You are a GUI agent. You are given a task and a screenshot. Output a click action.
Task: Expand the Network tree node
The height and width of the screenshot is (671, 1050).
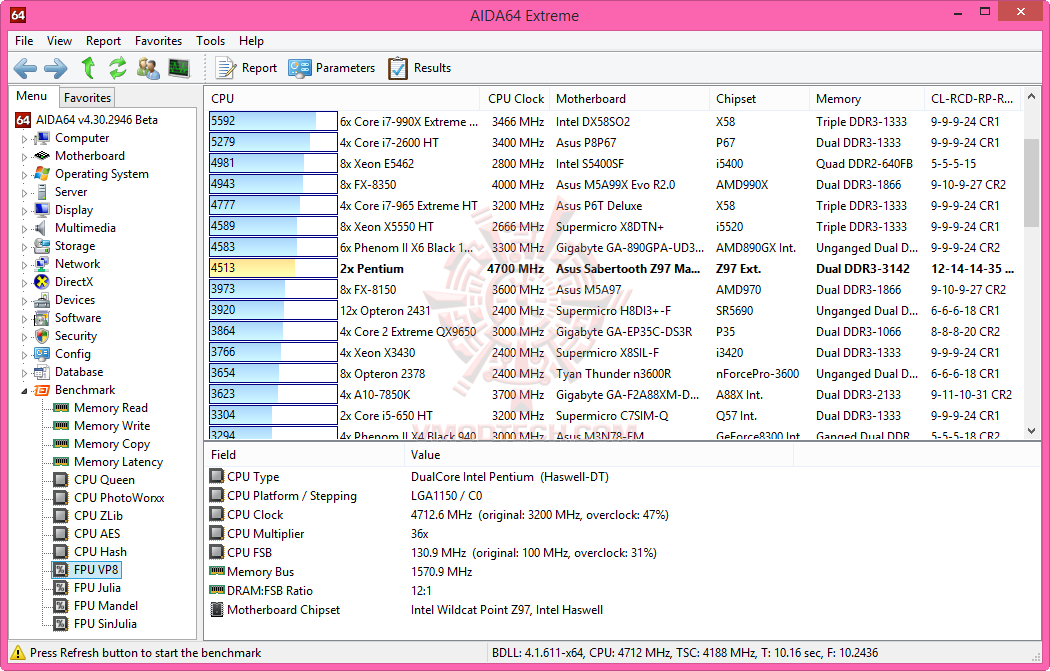tap(25, 265)
